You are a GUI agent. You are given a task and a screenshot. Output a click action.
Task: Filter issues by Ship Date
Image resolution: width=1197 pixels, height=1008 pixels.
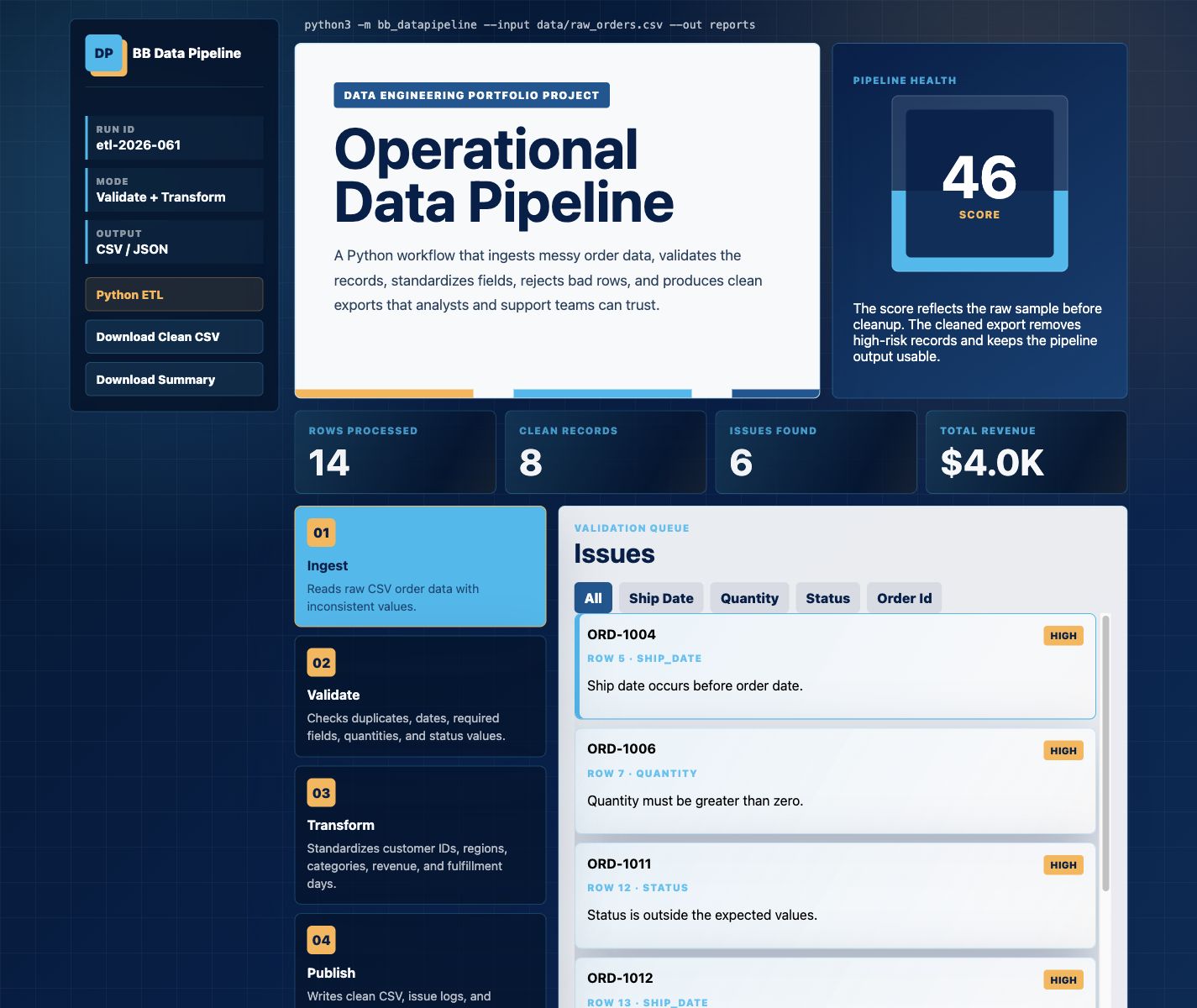pos(661,598)
